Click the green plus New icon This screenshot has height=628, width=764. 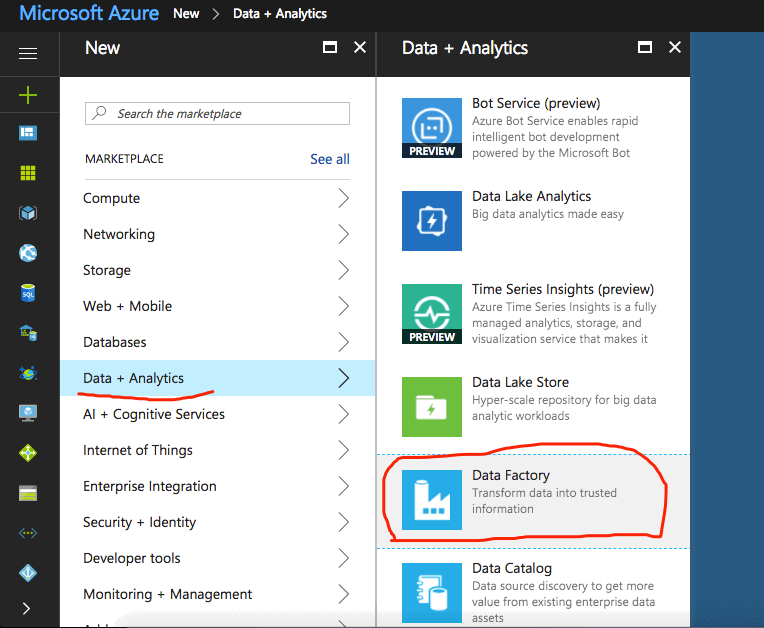pos(28,95)
